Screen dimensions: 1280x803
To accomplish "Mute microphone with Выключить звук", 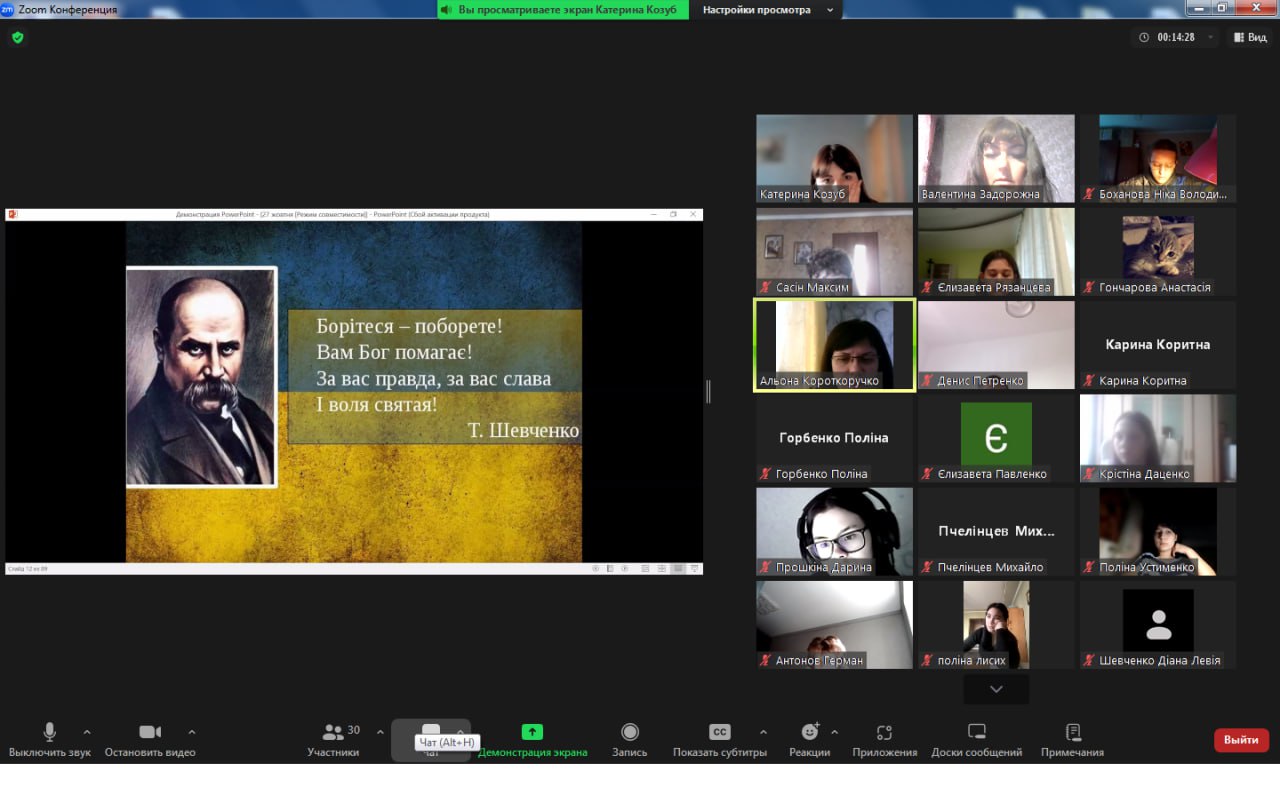I will [x=49, y=733].
